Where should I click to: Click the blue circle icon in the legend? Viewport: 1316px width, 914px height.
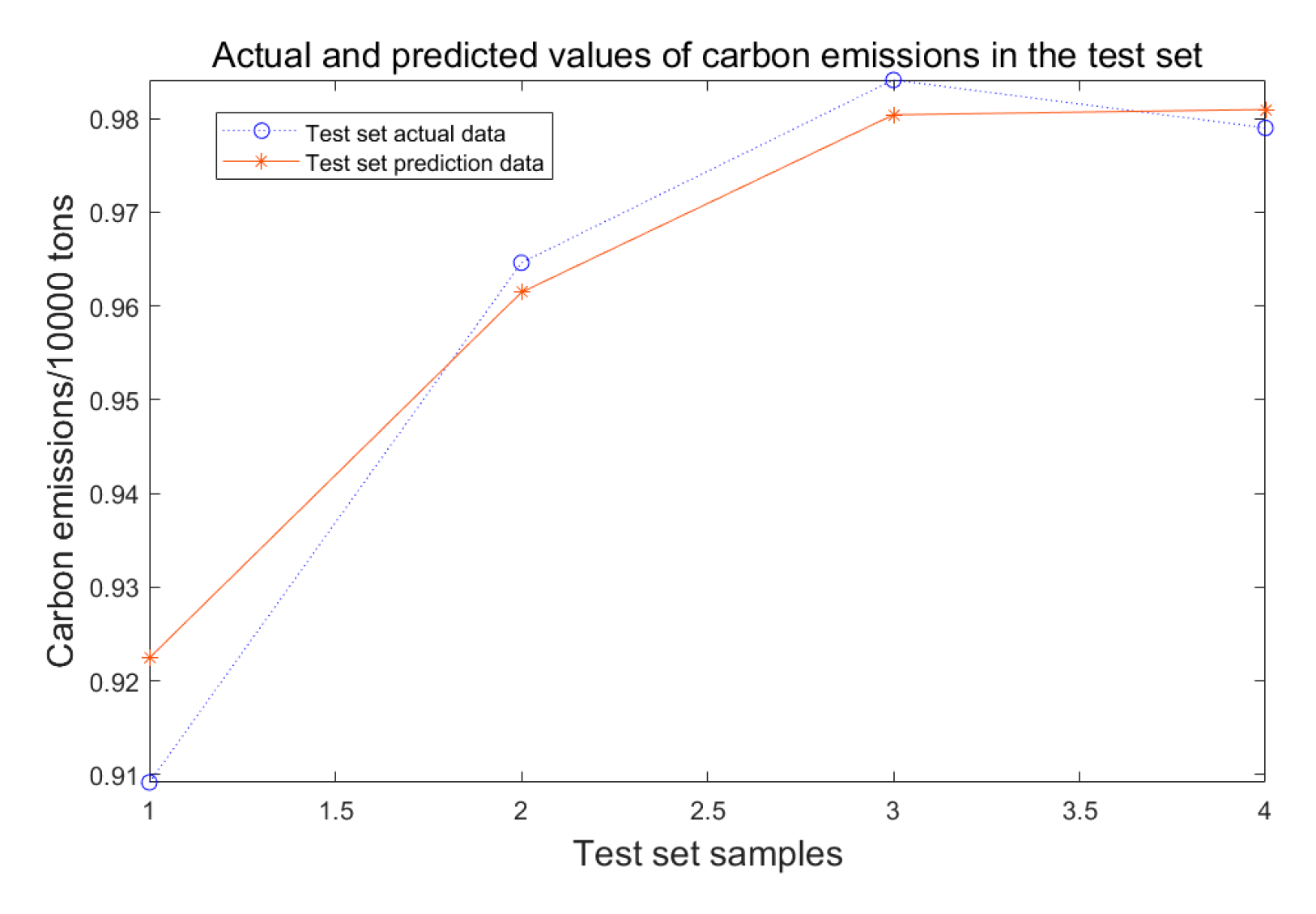[262, 131]
